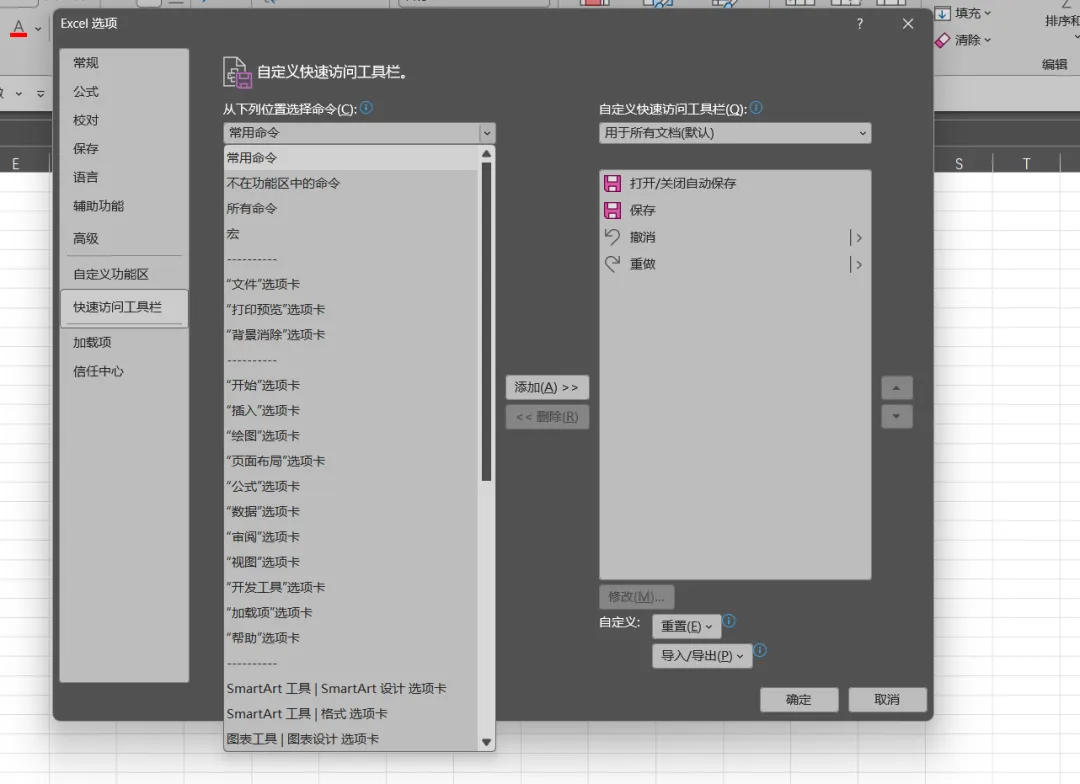Screen dimensions: 1080x784
Task: Choose "公式"选项卡 in the list
Action: coord(351,486)
